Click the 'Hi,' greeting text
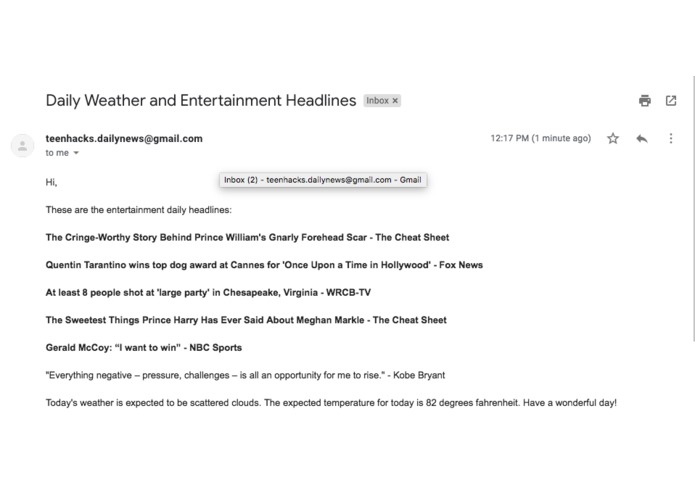695x494 pixels. point(51,182)
